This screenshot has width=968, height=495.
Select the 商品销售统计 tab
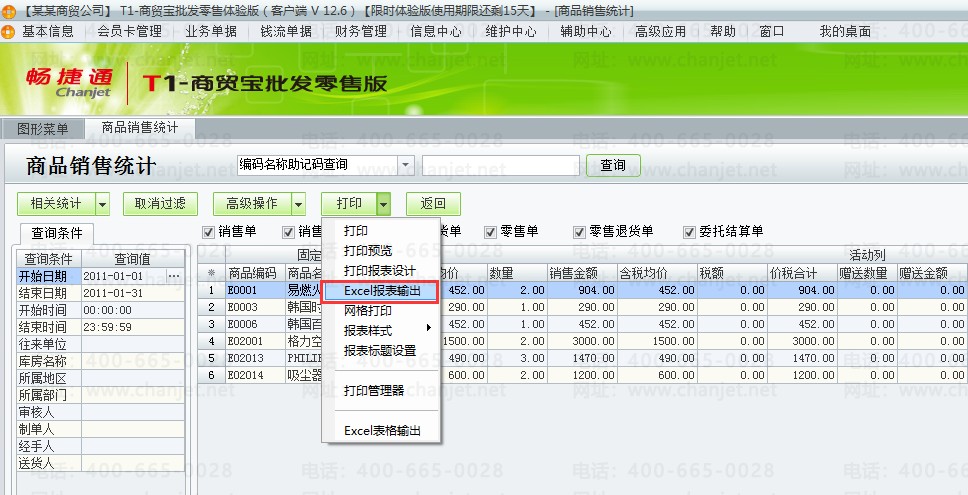coord(140,128)
